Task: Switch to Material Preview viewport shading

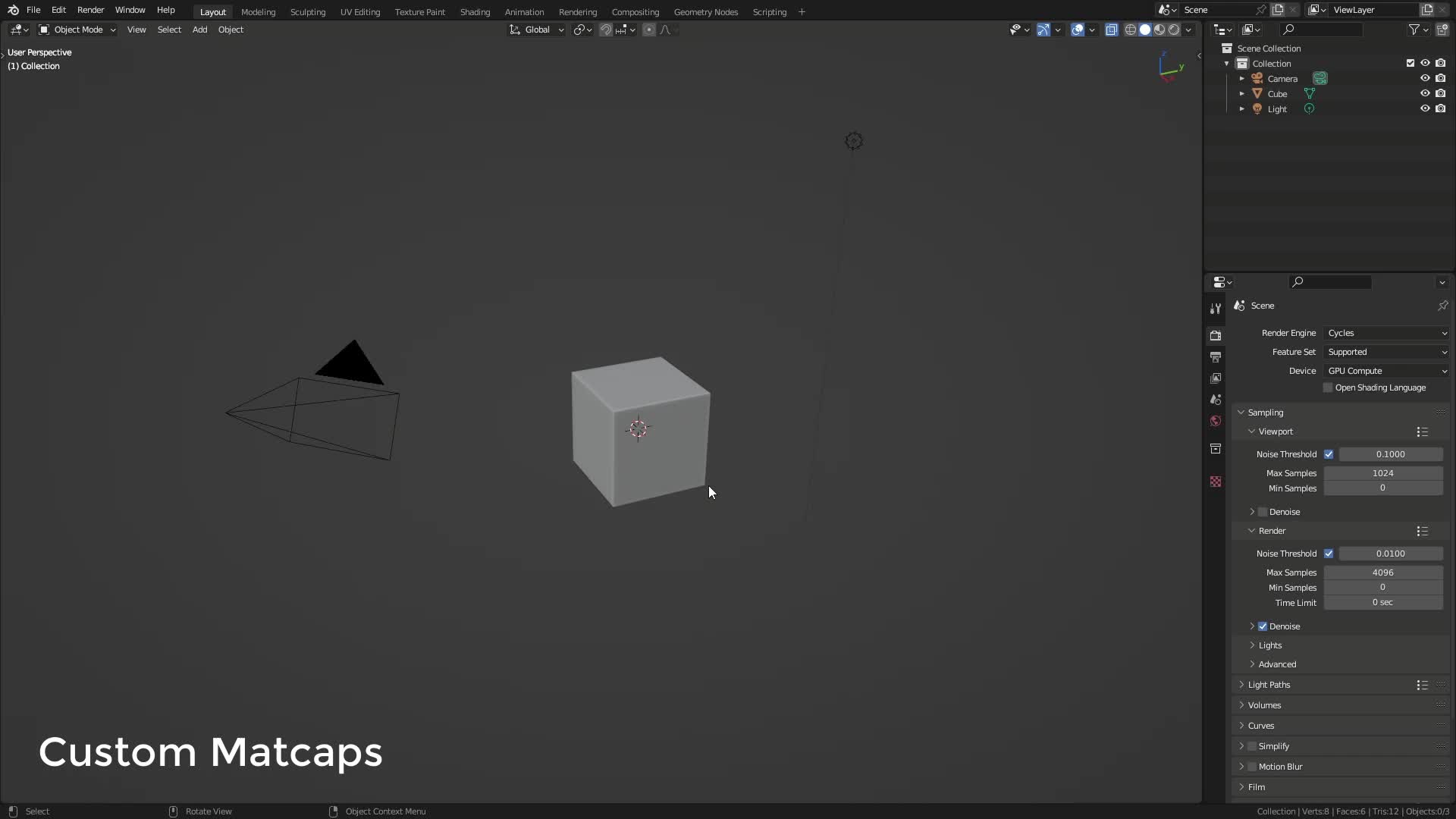Action: [x=1159, y=30]
